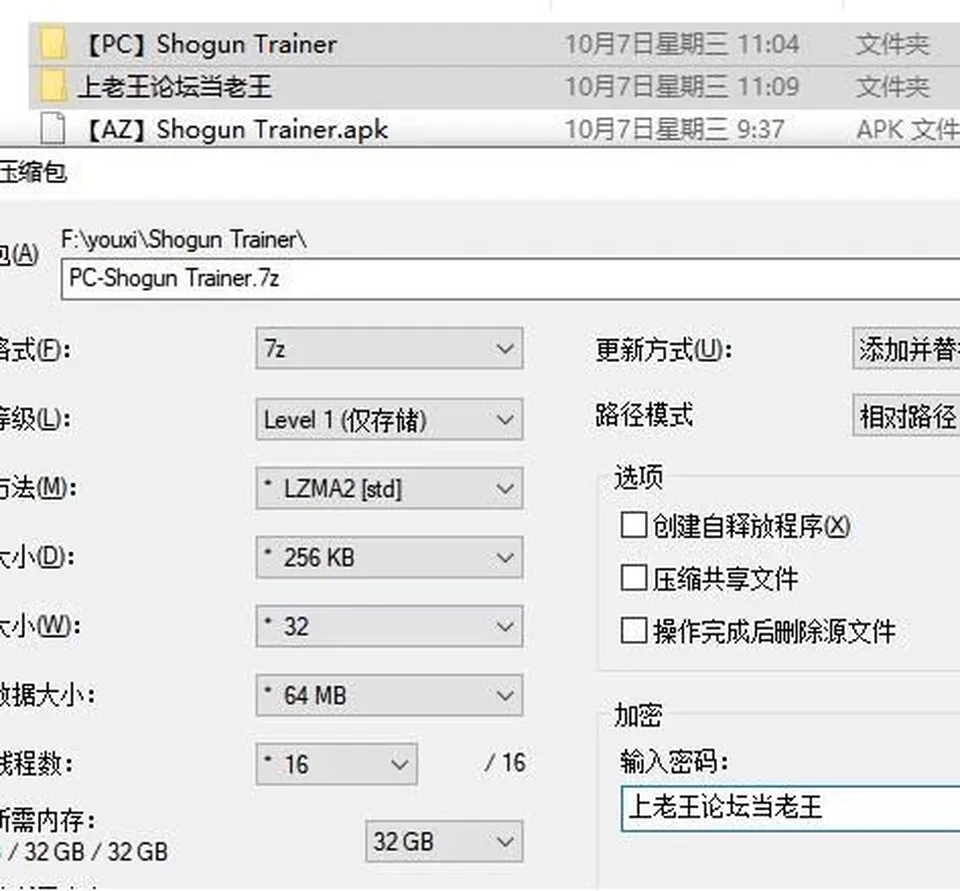Expand the Level 1 (仅存储) compression level dropdown
The image size is (960, 891).
pos(389,419)
